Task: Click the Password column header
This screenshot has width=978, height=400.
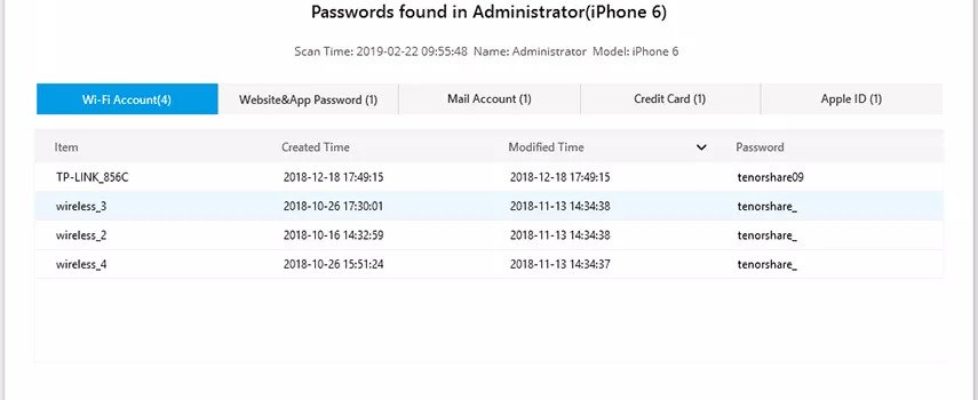Action: coord(760,148)
